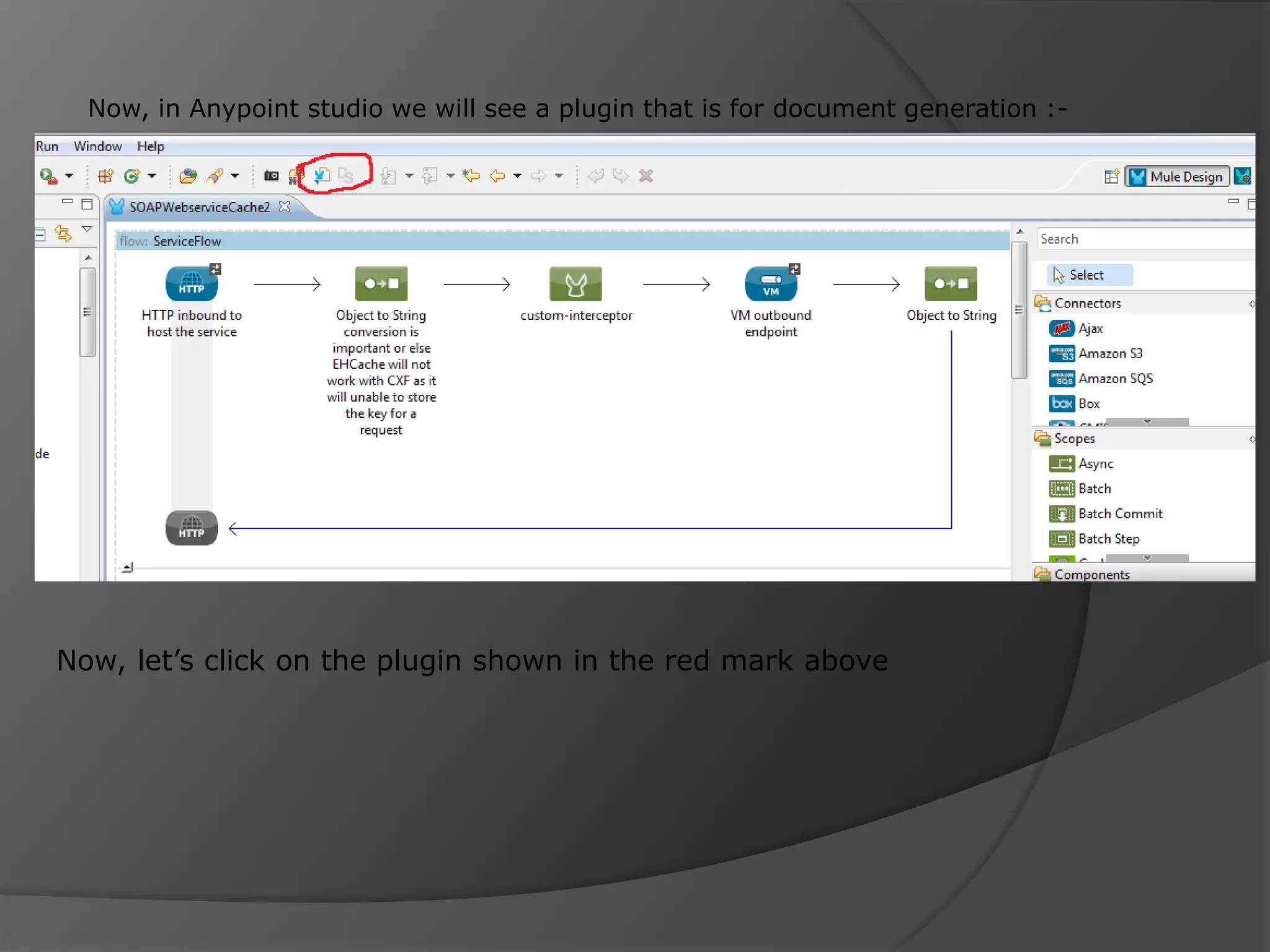Click the forward navigation arrow icon
The height and width of the screenshot is (952, 1270).
coord(538,176)
